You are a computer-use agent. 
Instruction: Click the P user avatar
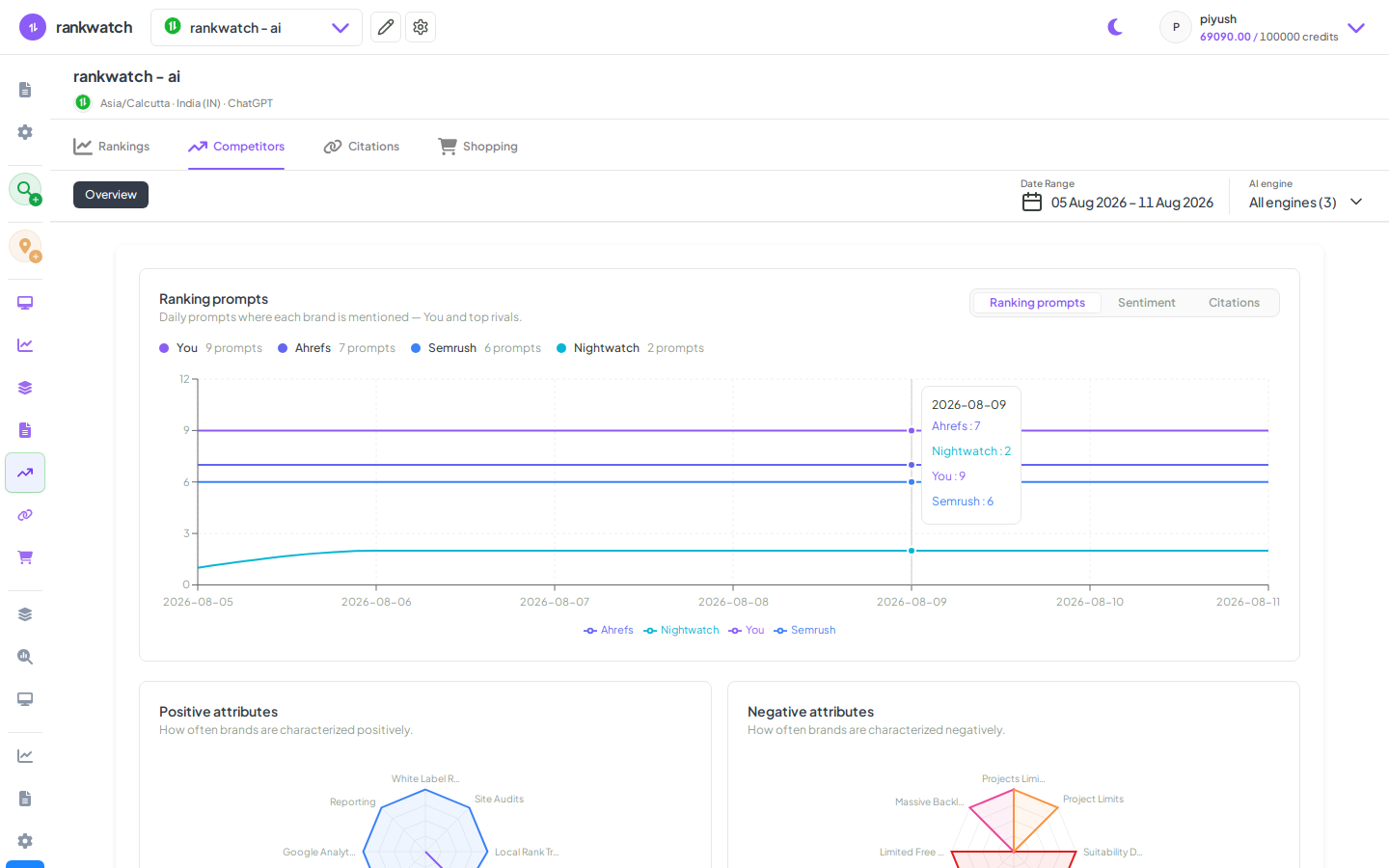point(1176,27)
